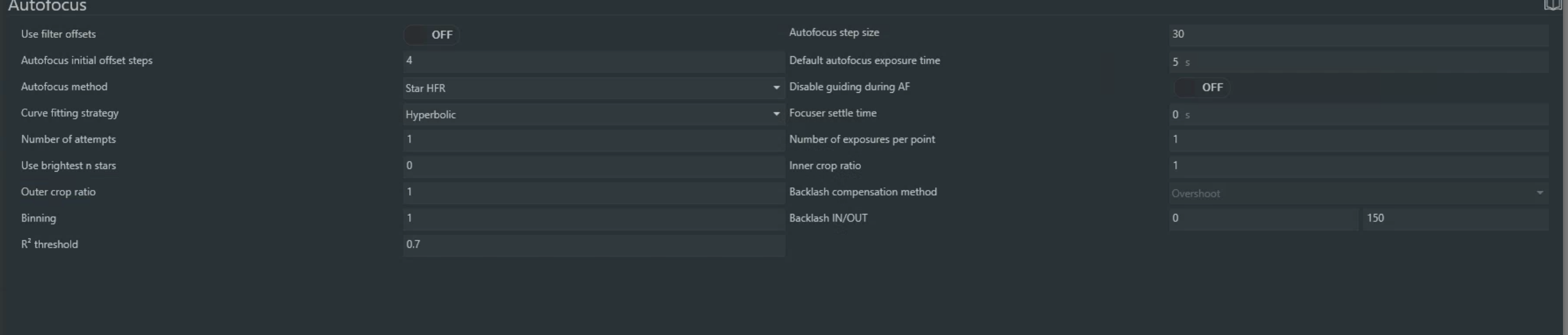Click the Use brightest n stars field
1568x335 pixels.
pos(593,166)
